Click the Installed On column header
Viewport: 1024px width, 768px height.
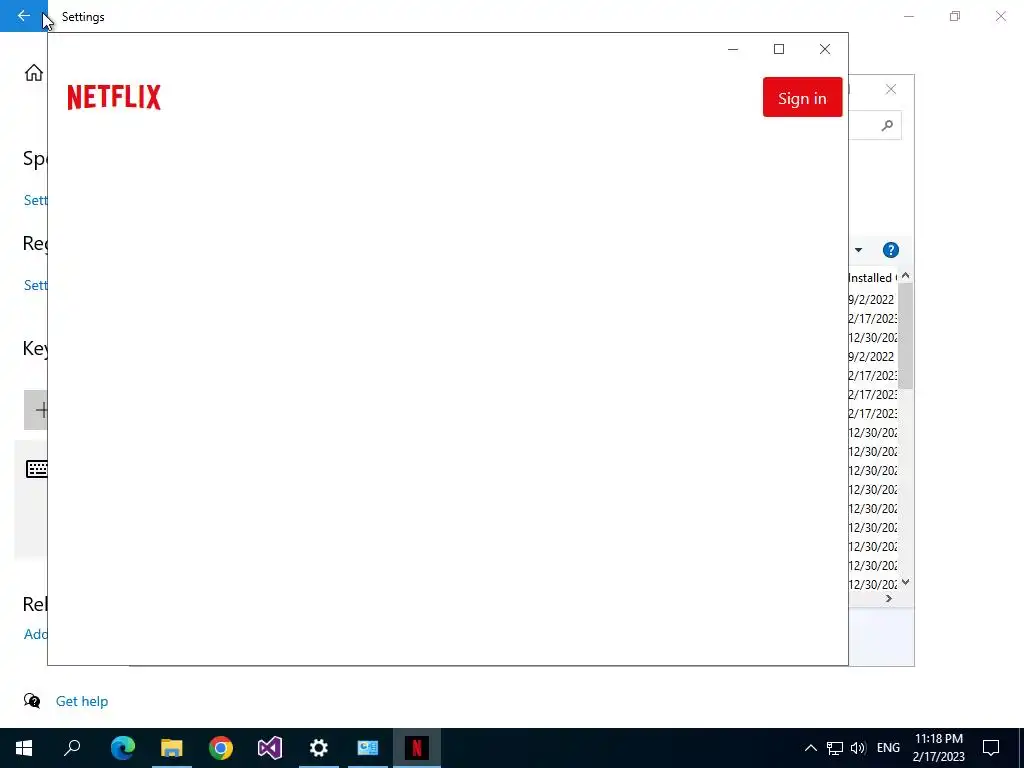point(872,278)
